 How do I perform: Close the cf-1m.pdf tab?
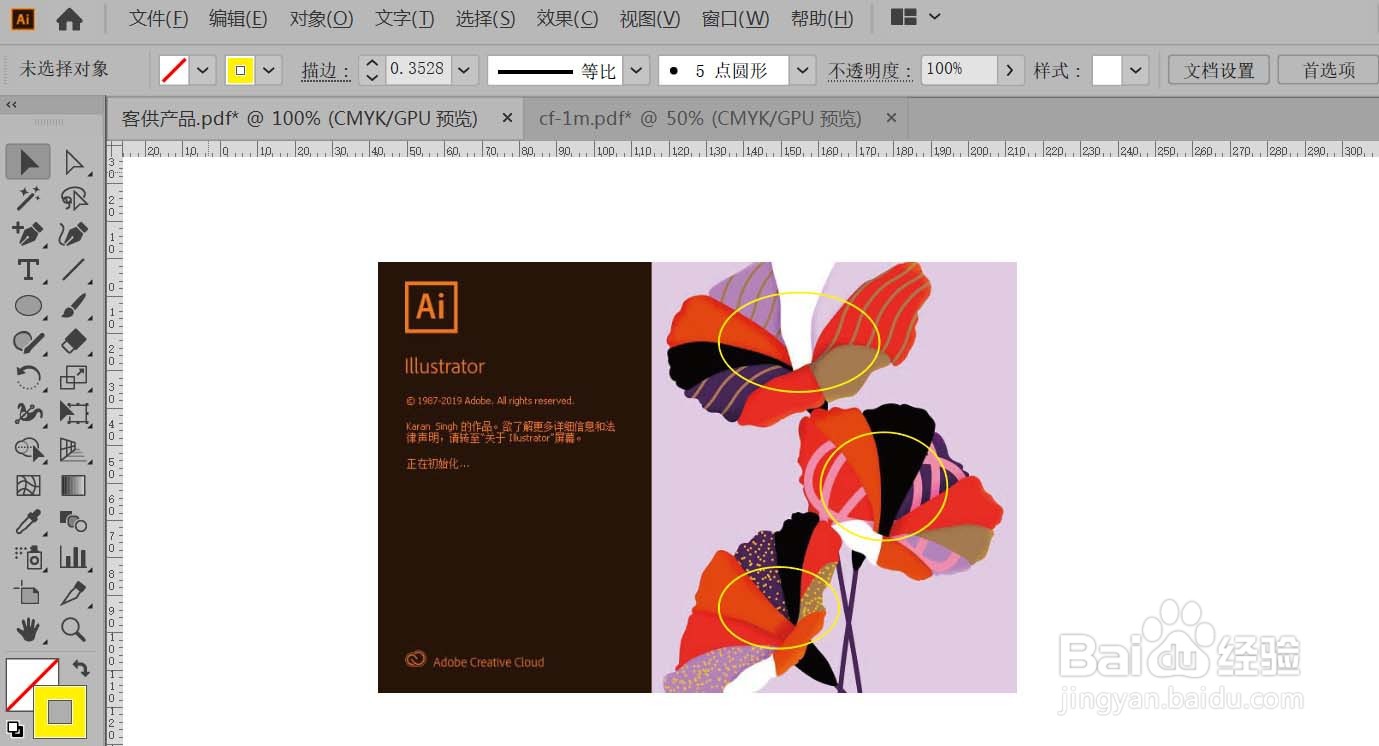coord(891,118)
